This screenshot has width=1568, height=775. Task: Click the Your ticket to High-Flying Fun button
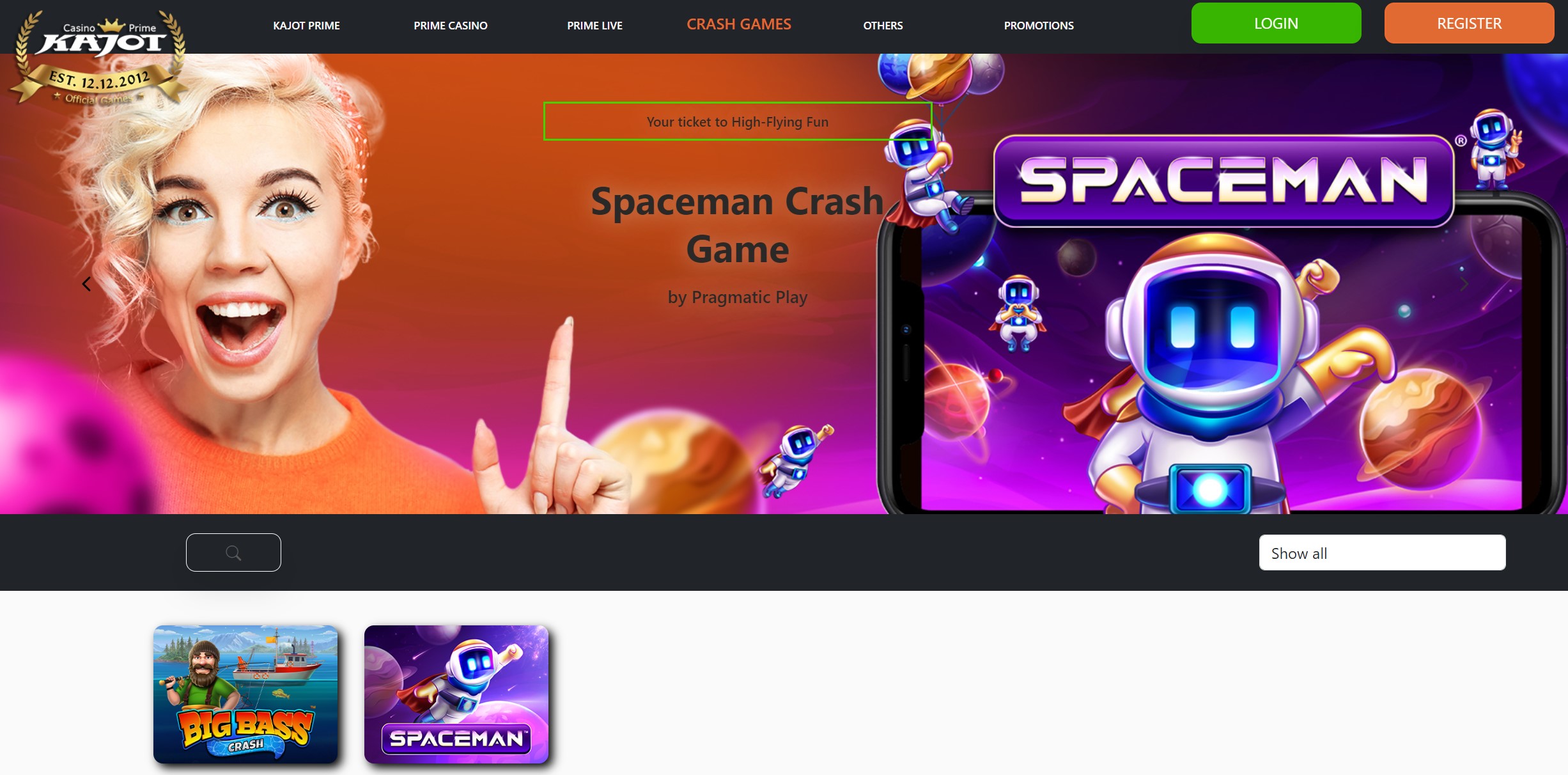(738, 121)
